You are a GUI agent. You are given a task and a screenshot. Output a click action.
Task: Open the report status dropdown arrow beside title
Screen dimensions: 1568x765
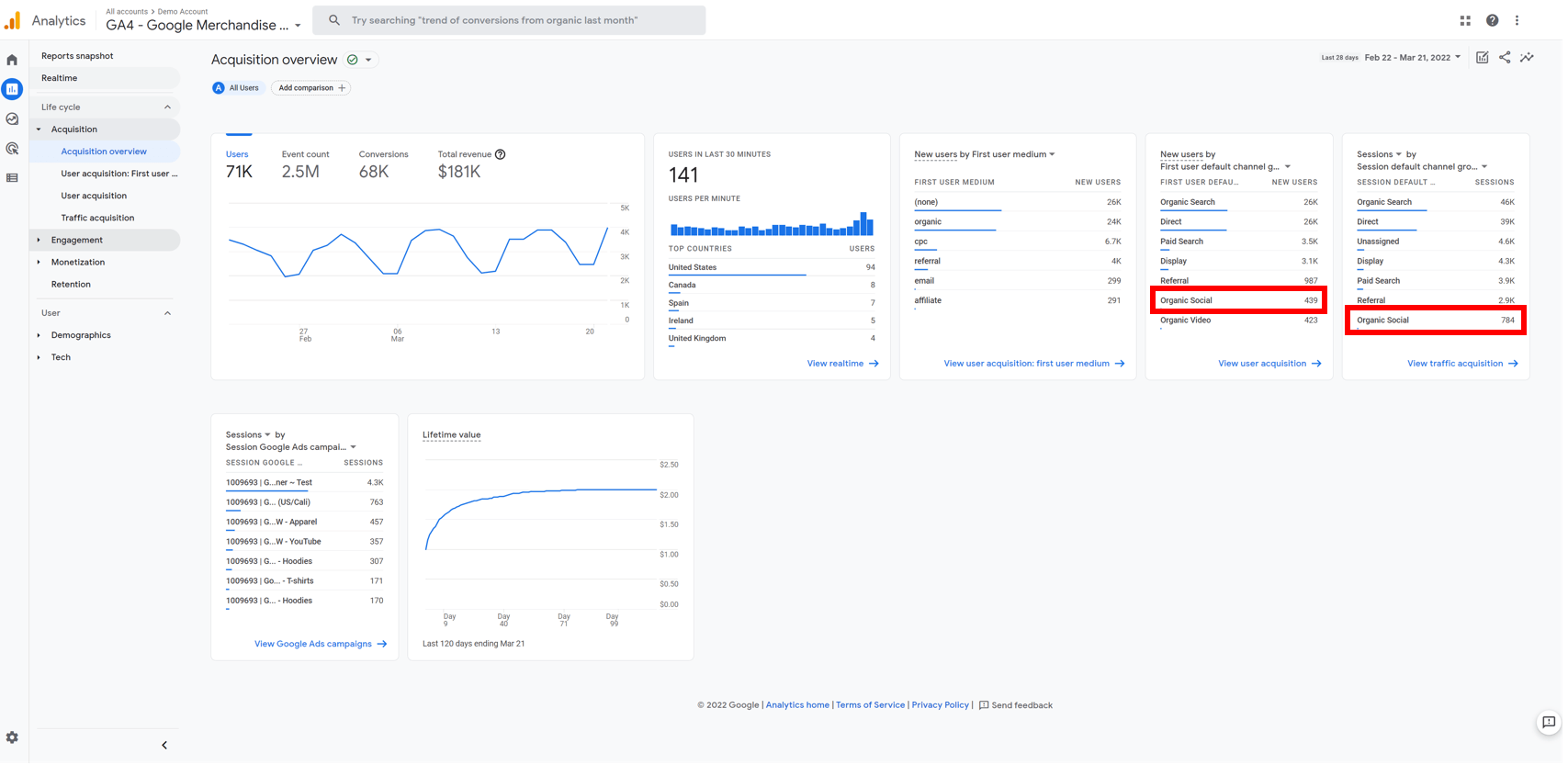coord(368,60)
